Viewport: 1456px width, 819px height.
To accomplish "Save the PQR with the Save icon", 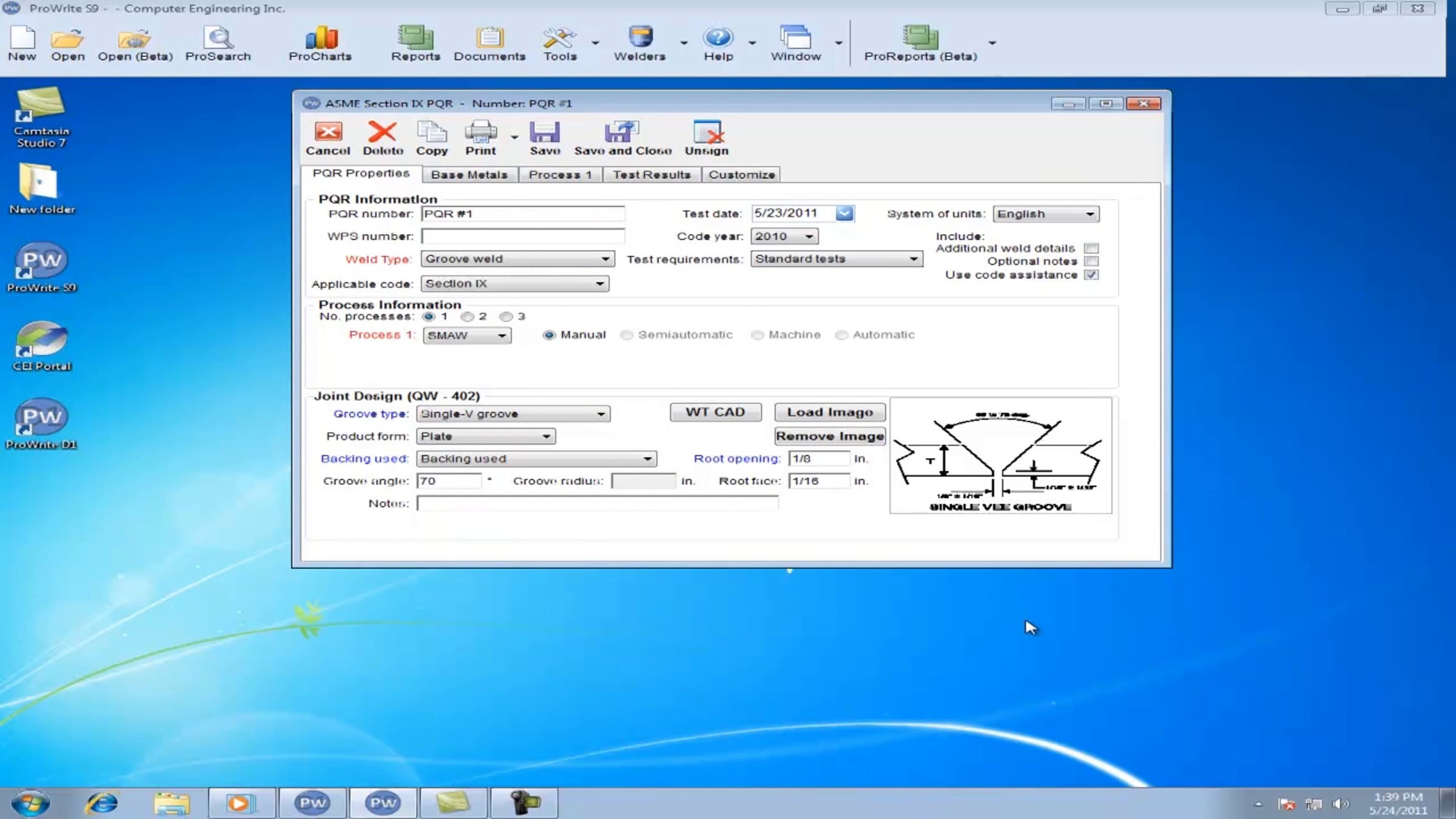I will tap(545, 138).
